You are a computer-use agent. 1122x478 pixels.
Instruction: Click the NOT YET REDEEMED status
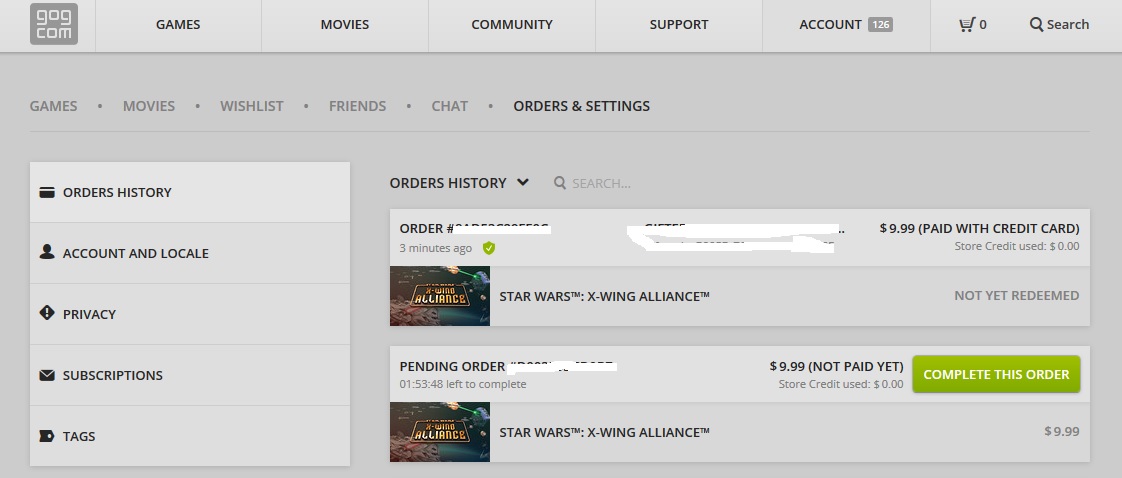click(x=1017, y=296)
